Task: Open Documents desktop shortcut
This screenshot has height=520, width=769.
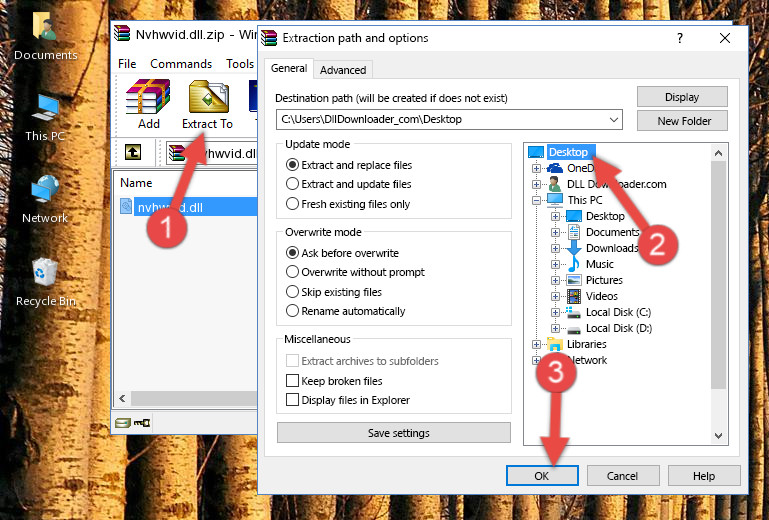Action: click(45, 36)
